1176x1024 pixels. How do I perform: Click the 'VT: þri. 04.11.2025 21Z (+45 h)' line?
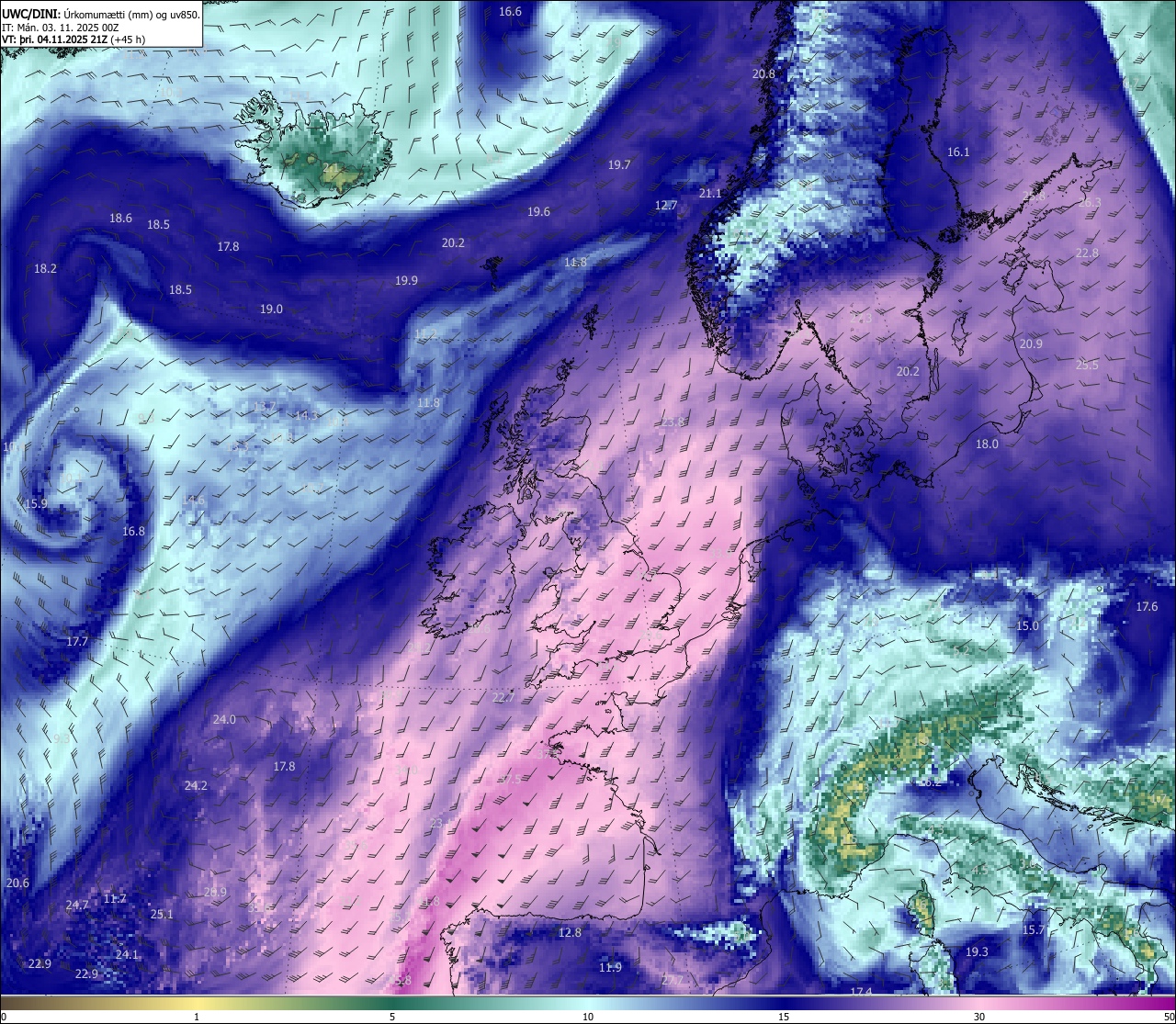(x=73, y=39)
